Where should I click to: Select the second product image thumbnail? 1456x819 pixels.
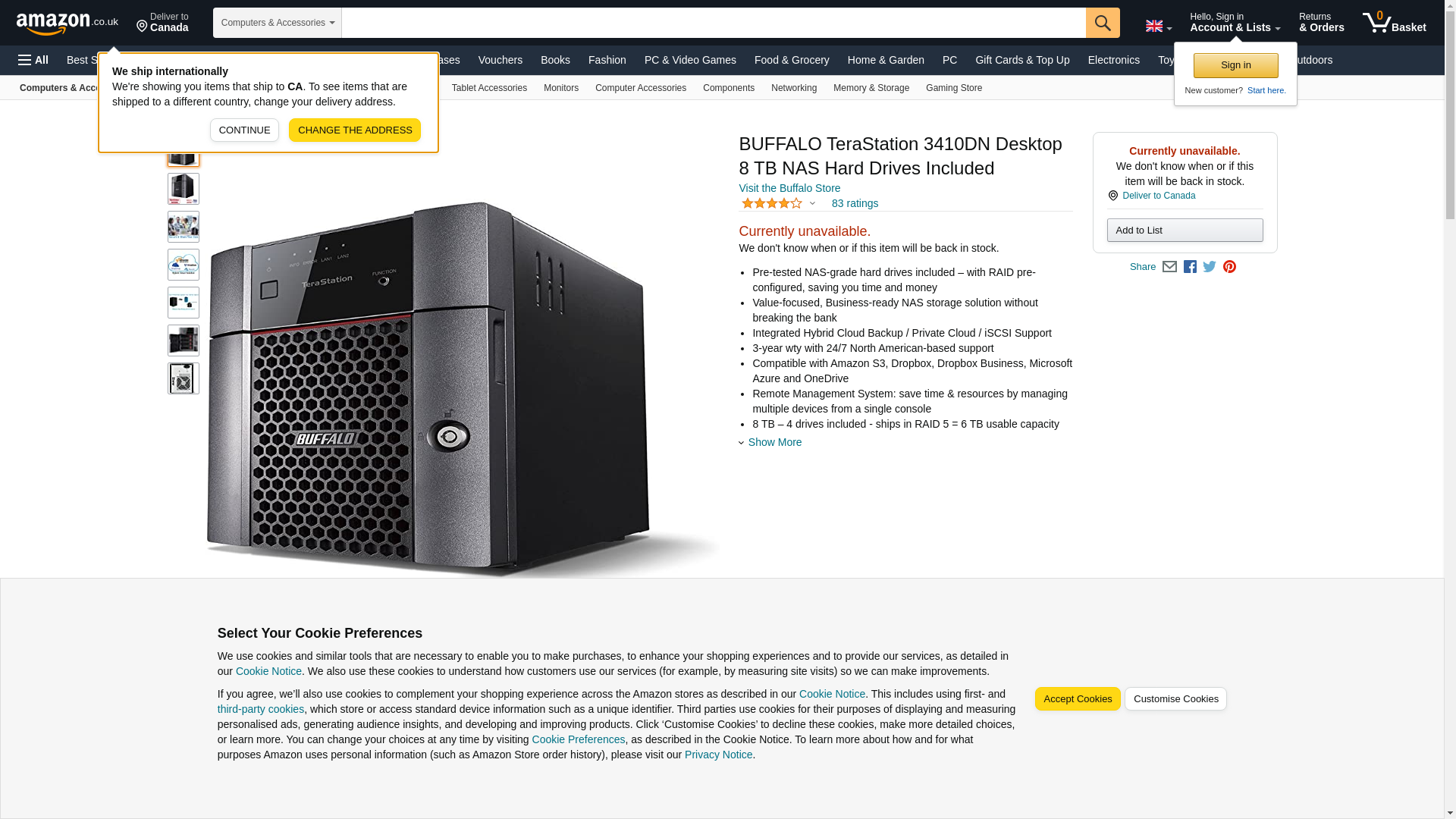(184, 189)
